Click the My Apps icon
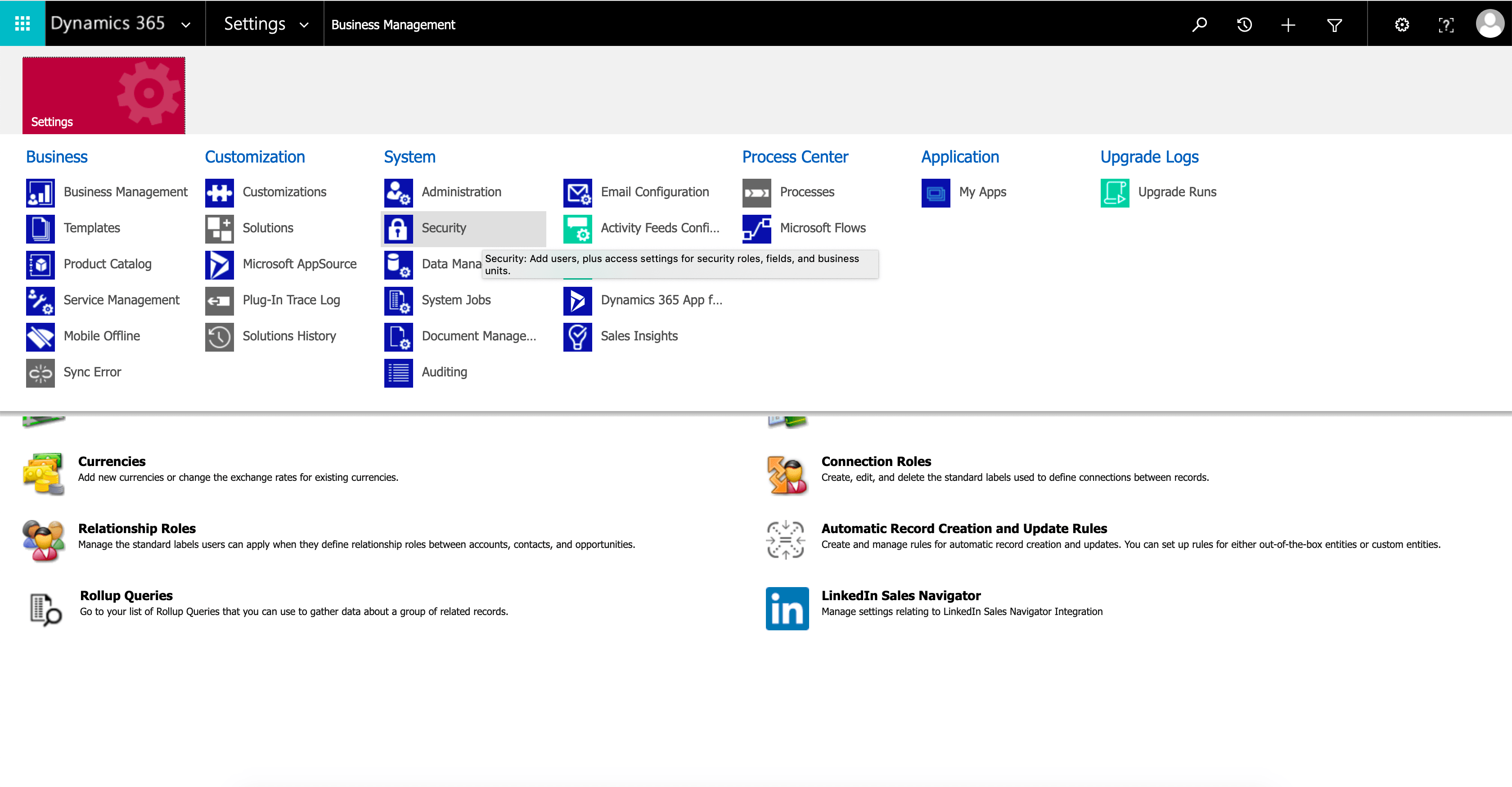The height and width of the screenshot is (787, 1512). click(x=936, y=193)
